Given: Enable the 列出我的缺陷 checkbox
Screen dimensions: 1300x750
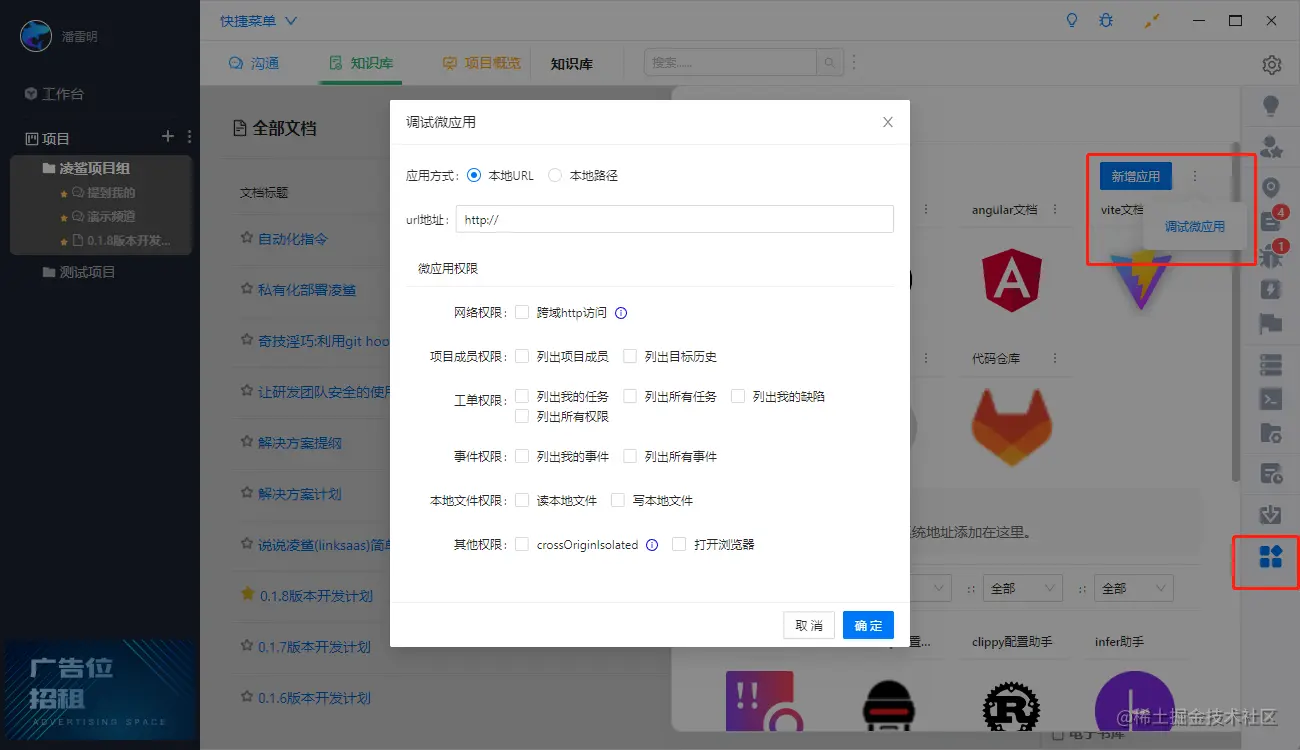Looking at the screenshot, I should click(x=738, y=396).
